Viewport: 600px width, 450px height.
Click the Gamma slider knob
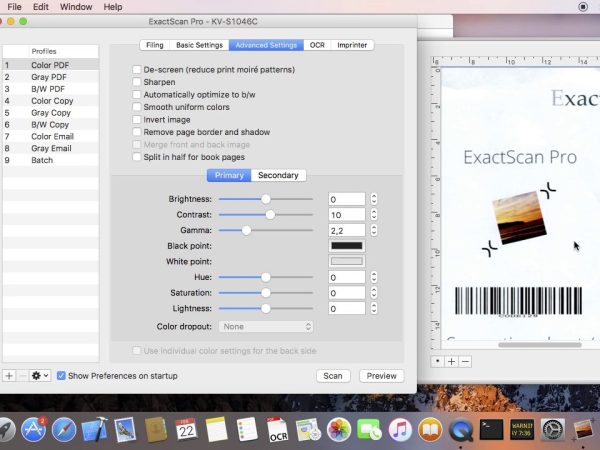(246, 230)
